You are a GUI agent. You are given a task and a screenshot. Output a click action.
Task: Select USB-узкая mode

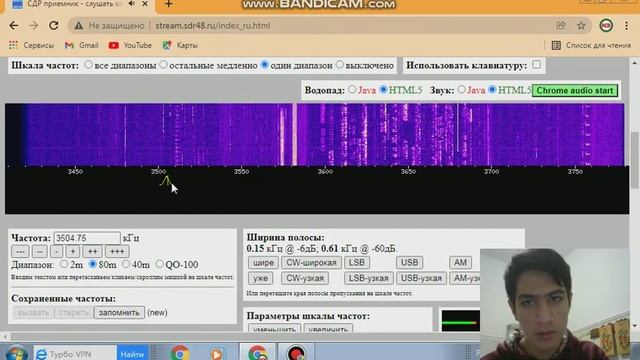pos(421,278)
